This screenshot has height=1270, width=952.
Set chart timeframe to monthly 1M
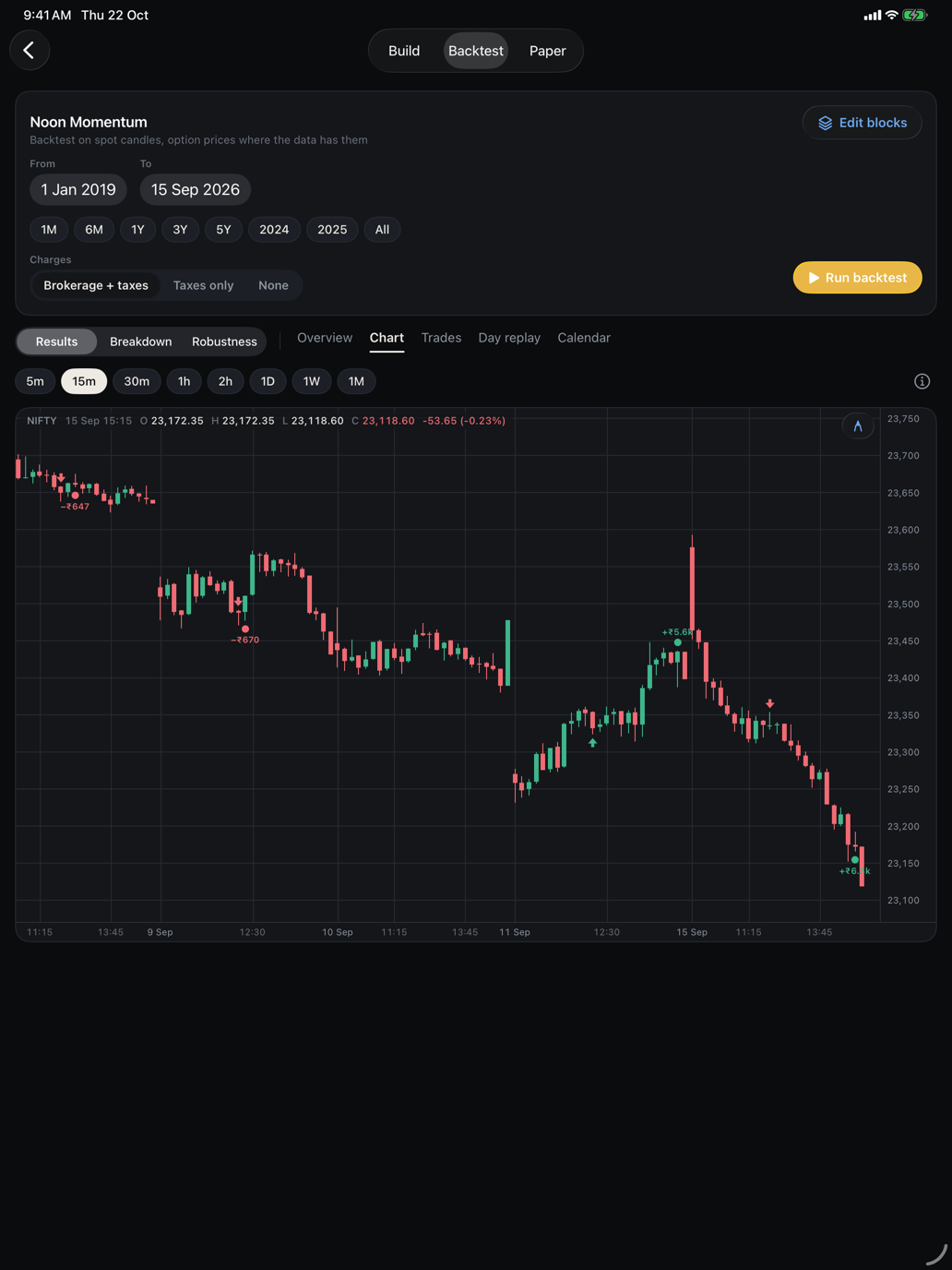356,381
